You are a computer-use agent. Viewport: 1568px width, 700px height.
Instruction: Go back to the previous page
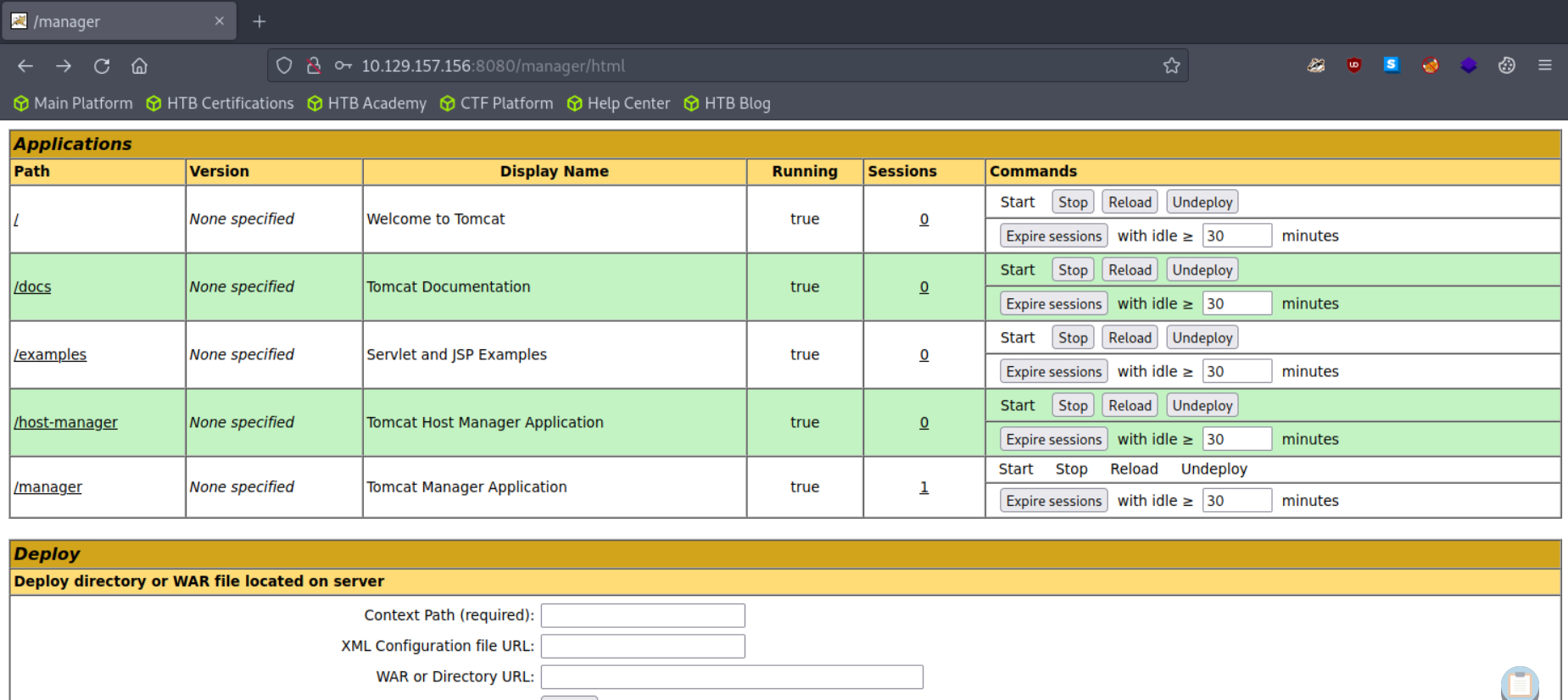coord(25,66)
